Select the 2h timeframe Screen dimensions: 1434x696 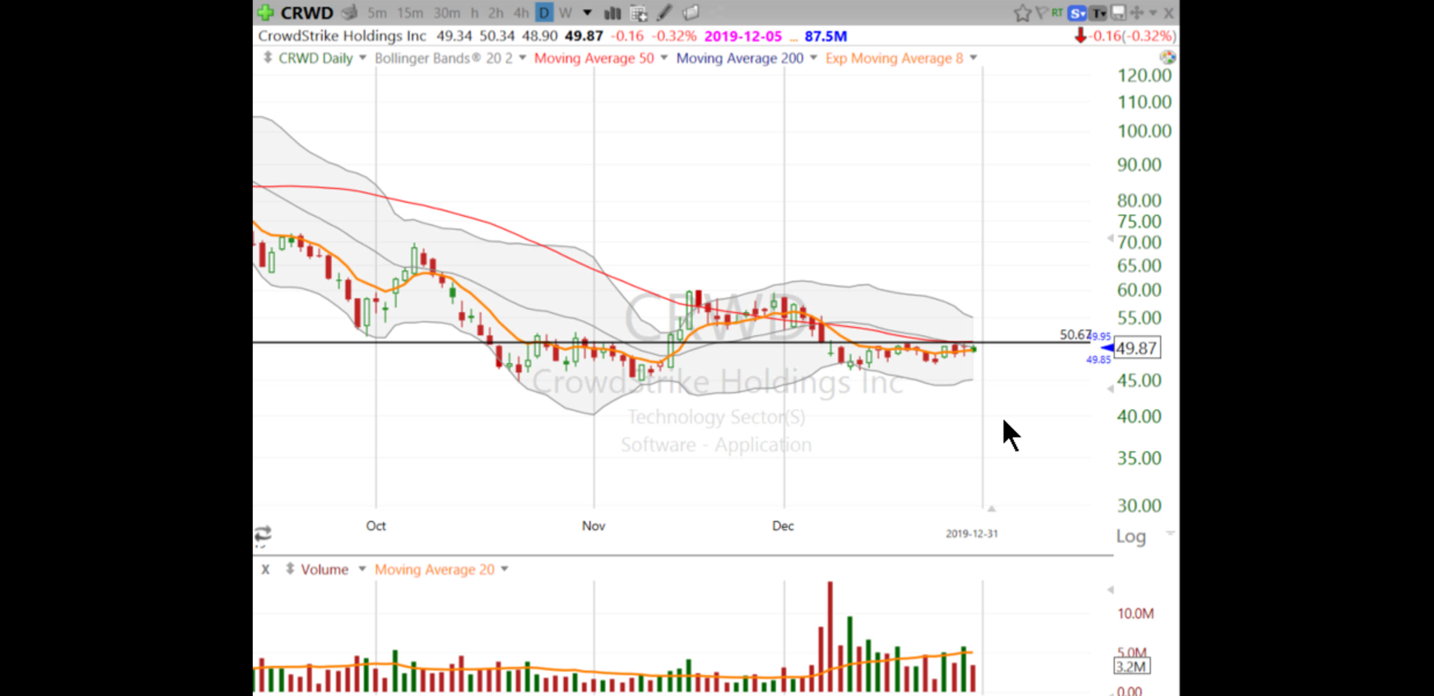tap(496, 13)
